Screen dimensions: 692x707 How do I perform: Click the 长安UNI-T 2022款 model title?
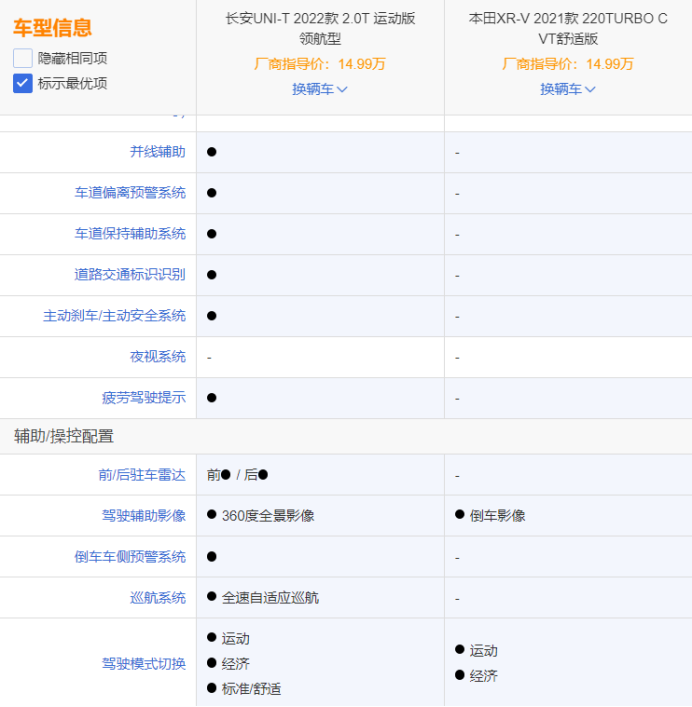tap(320, 28)
